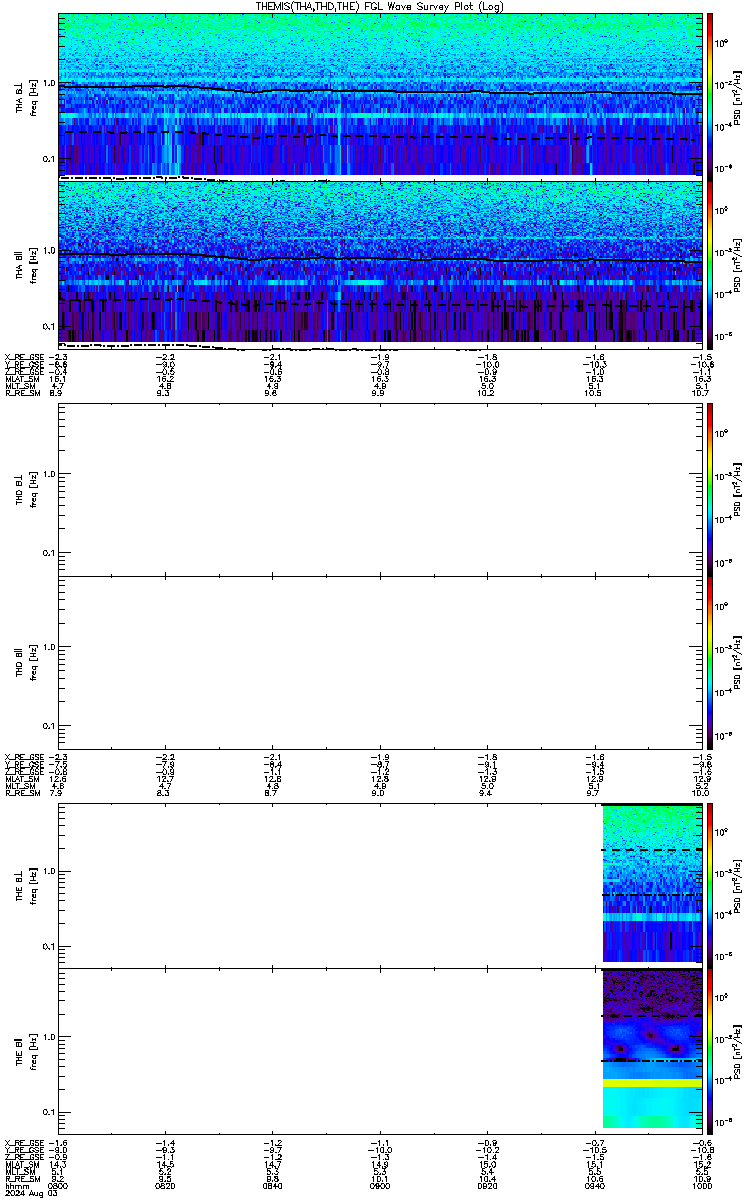The image size is (750, 1200).
Task: Click the THD B-perpendicular PSD color bar
Action: click(711, 489)
